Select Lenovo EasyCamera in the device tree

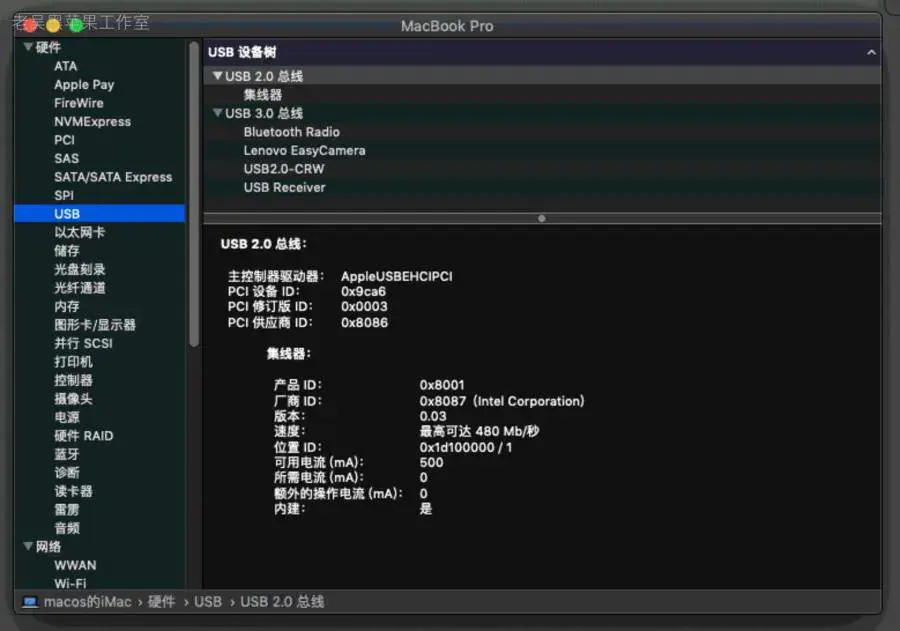304,150
